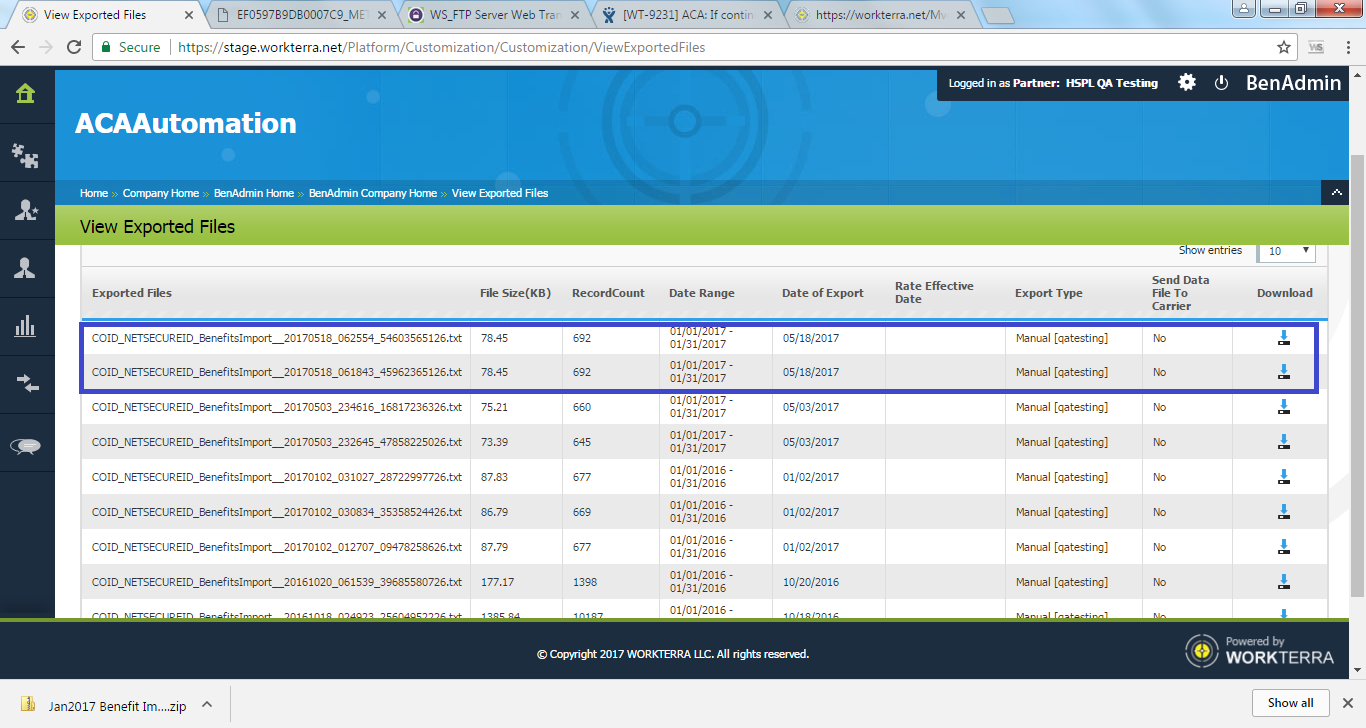Screen dimensions: 1366x728
Task: Click the power logout icon
Action: [1221, 83]
